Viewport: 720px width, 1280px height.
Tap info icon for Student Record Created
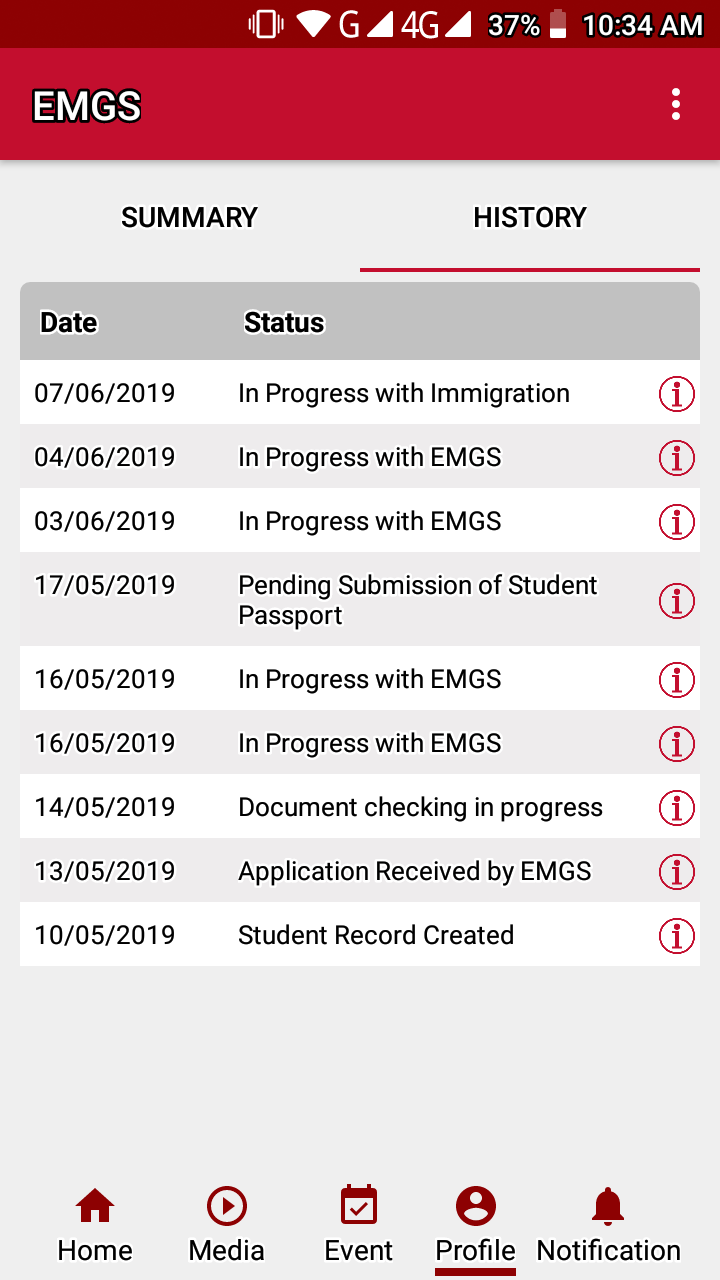pyautogui.click(x=677, y=936)
